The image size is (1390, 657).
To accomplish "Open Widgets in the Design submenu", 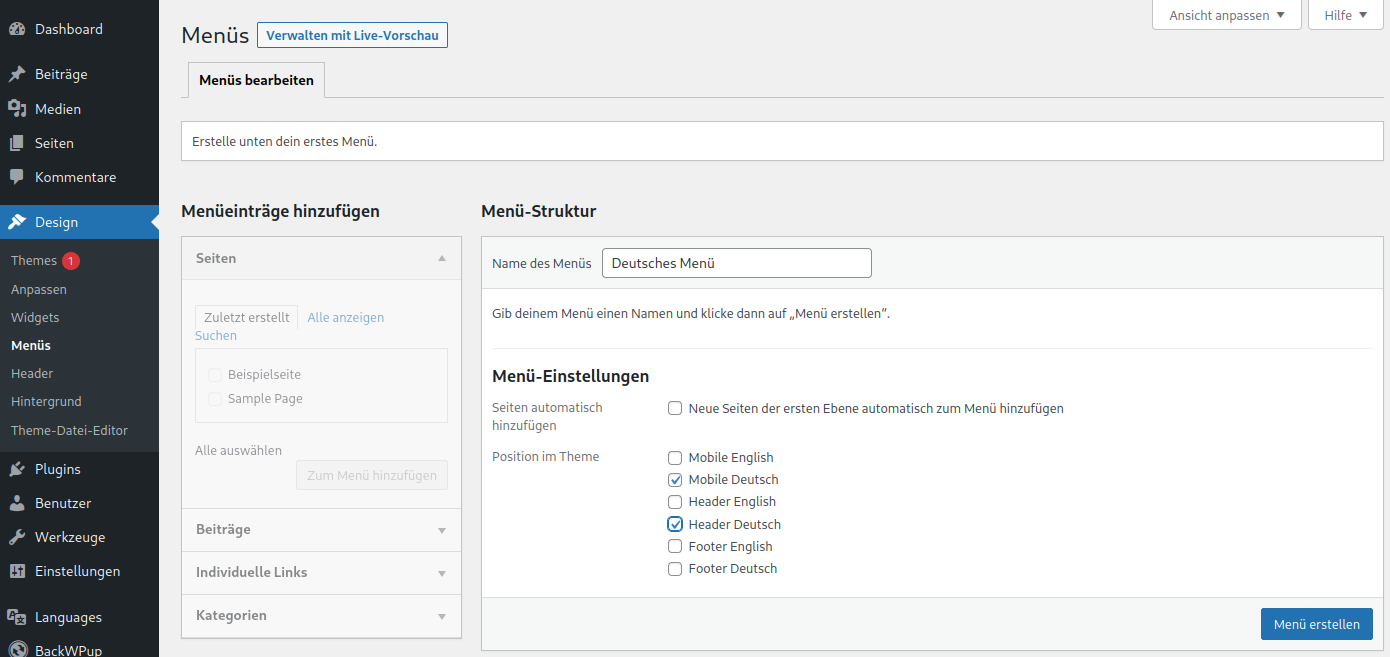I will click(x=35, y=317).
